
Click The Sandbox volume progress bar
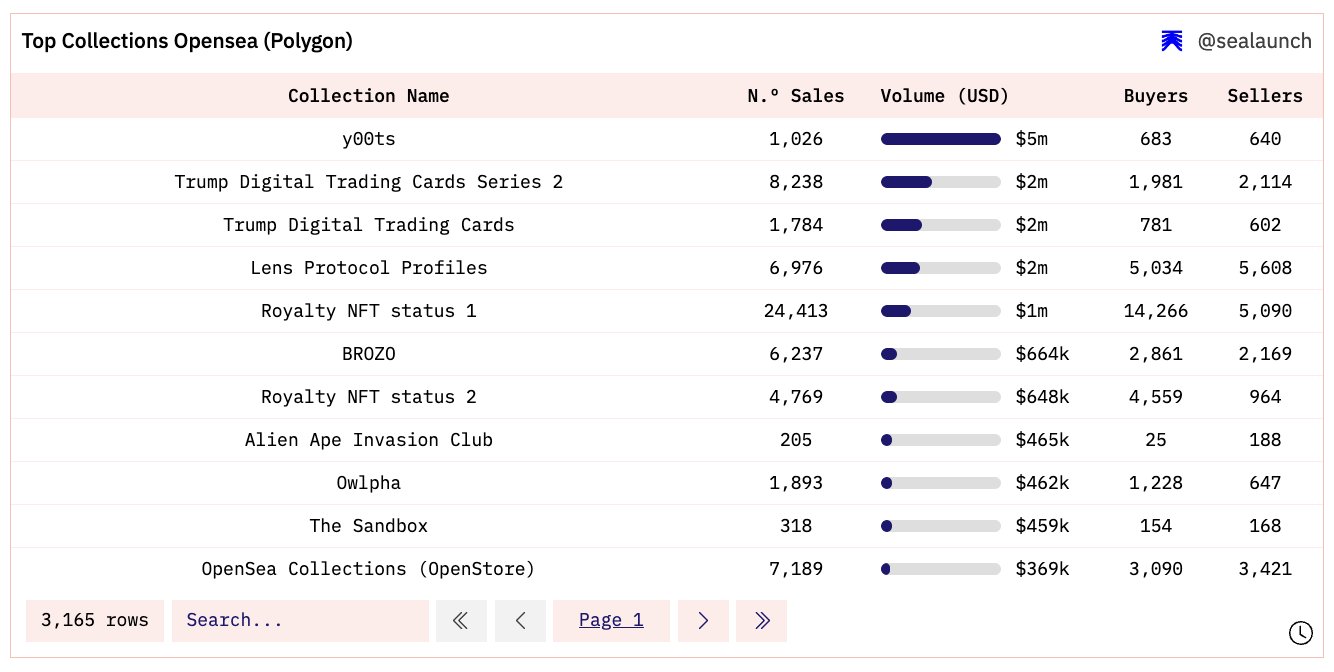941,526
